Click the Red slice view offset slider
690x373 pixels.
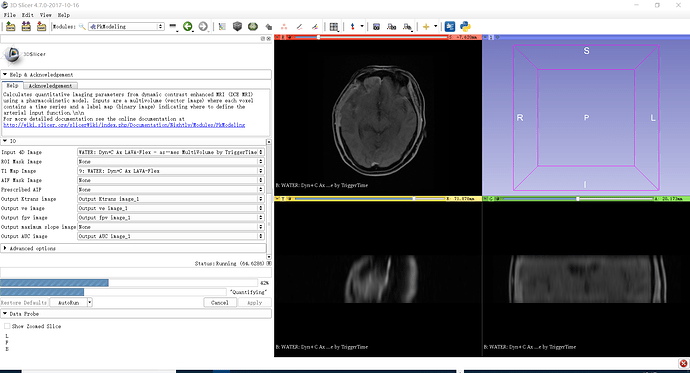pyautogui.click(x=371, y=37)
